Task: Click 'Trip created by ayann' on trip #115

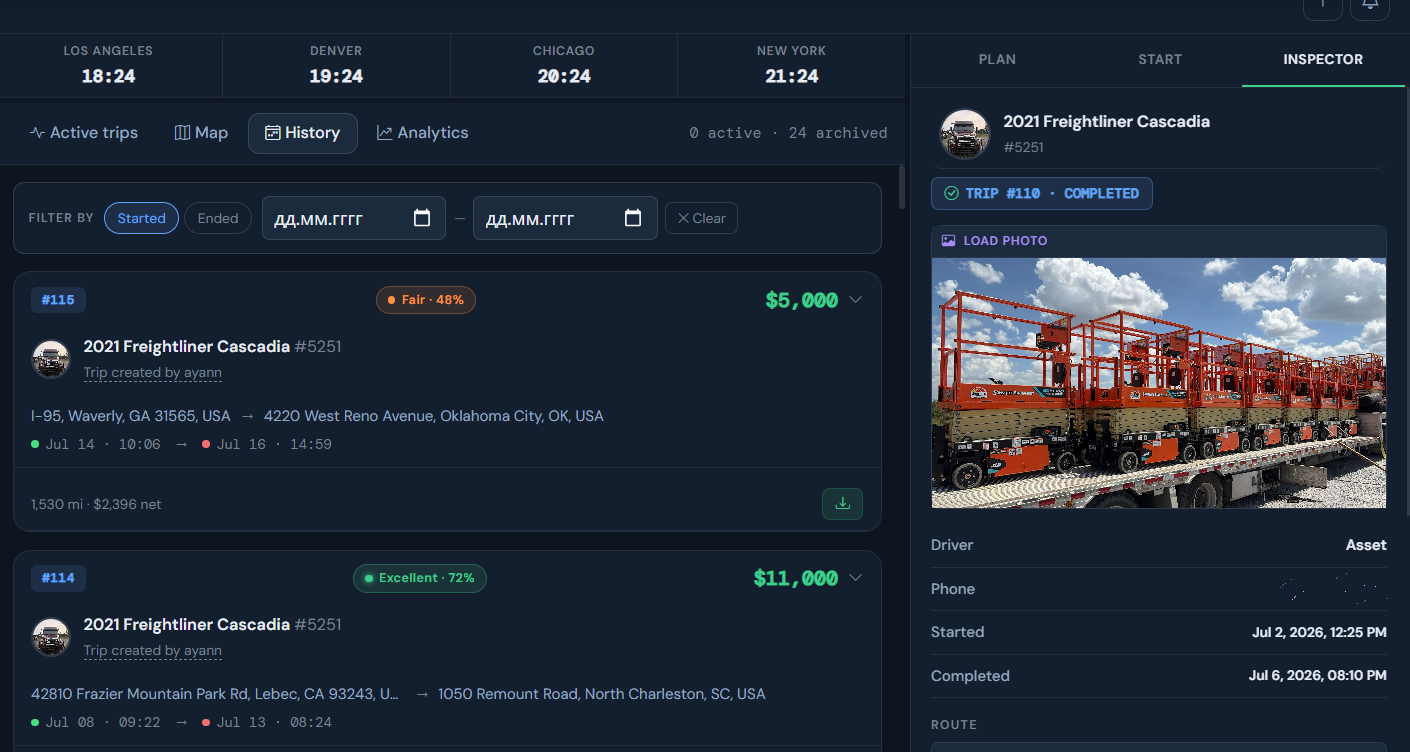Action: 153,373
